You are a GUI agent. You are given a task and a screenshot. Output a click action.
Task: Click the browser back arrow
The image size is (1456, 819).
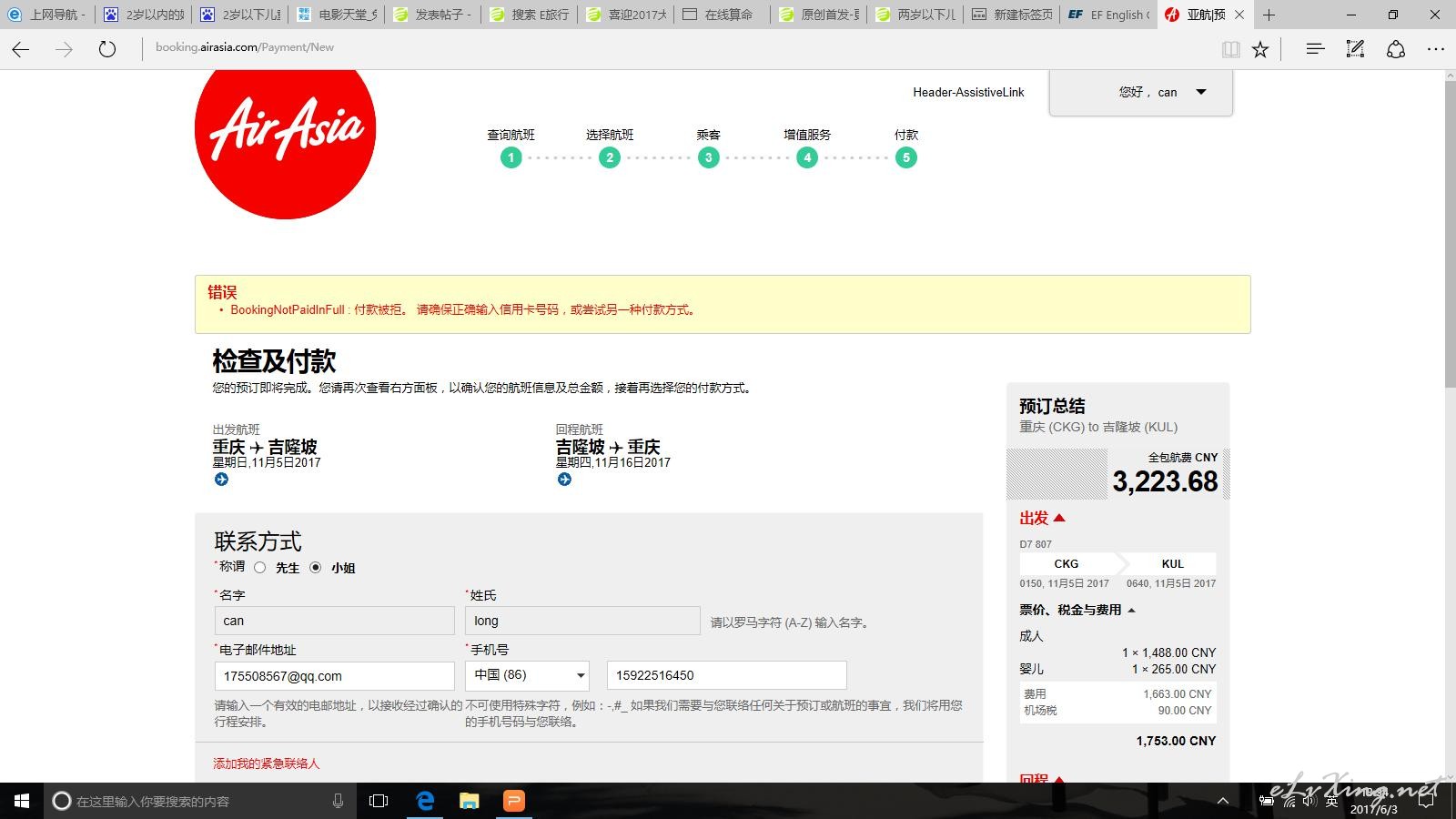coord(21,49)
